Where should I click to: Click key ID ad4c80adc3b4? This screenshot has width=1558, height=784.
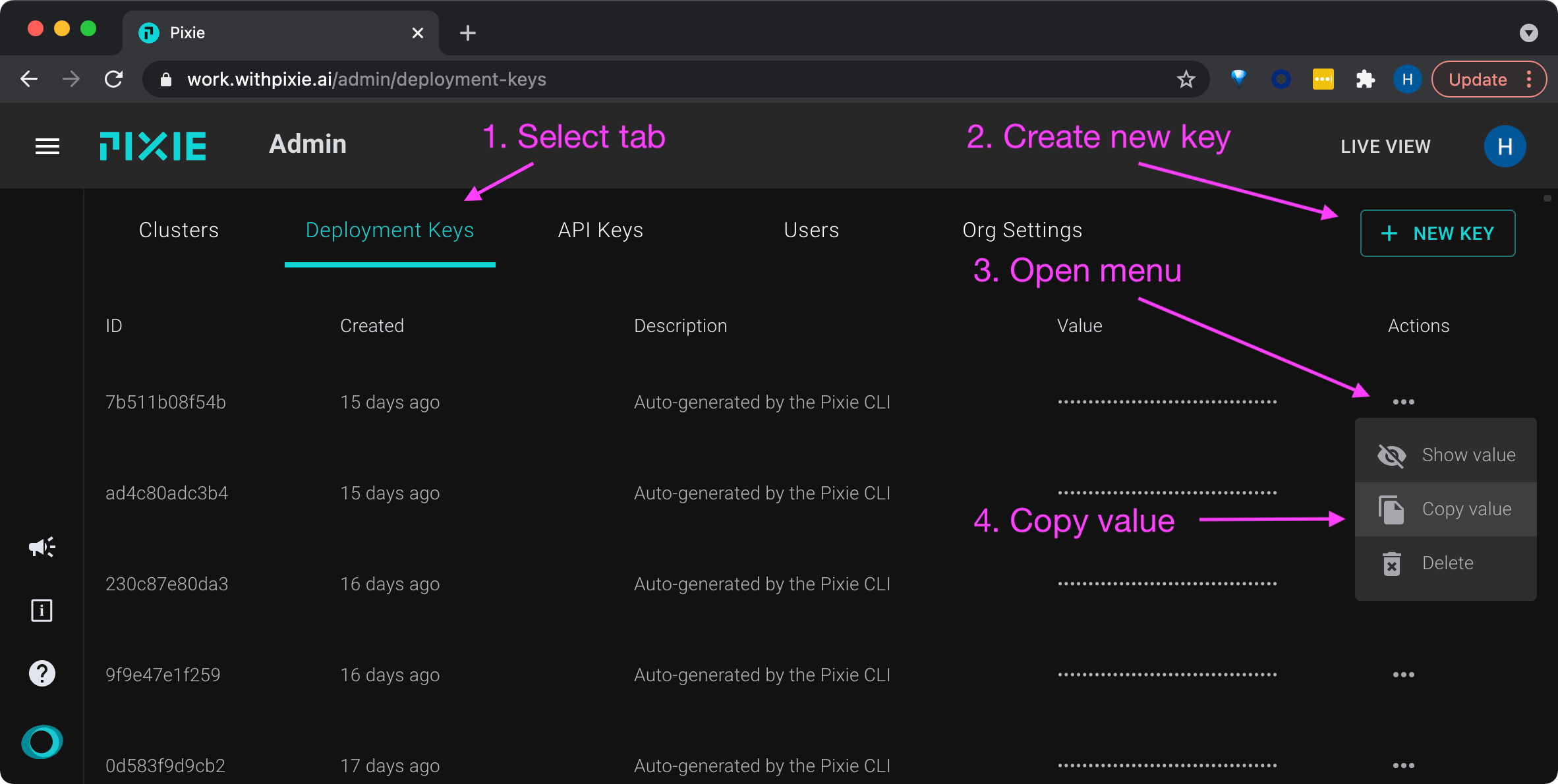point(167,493)
